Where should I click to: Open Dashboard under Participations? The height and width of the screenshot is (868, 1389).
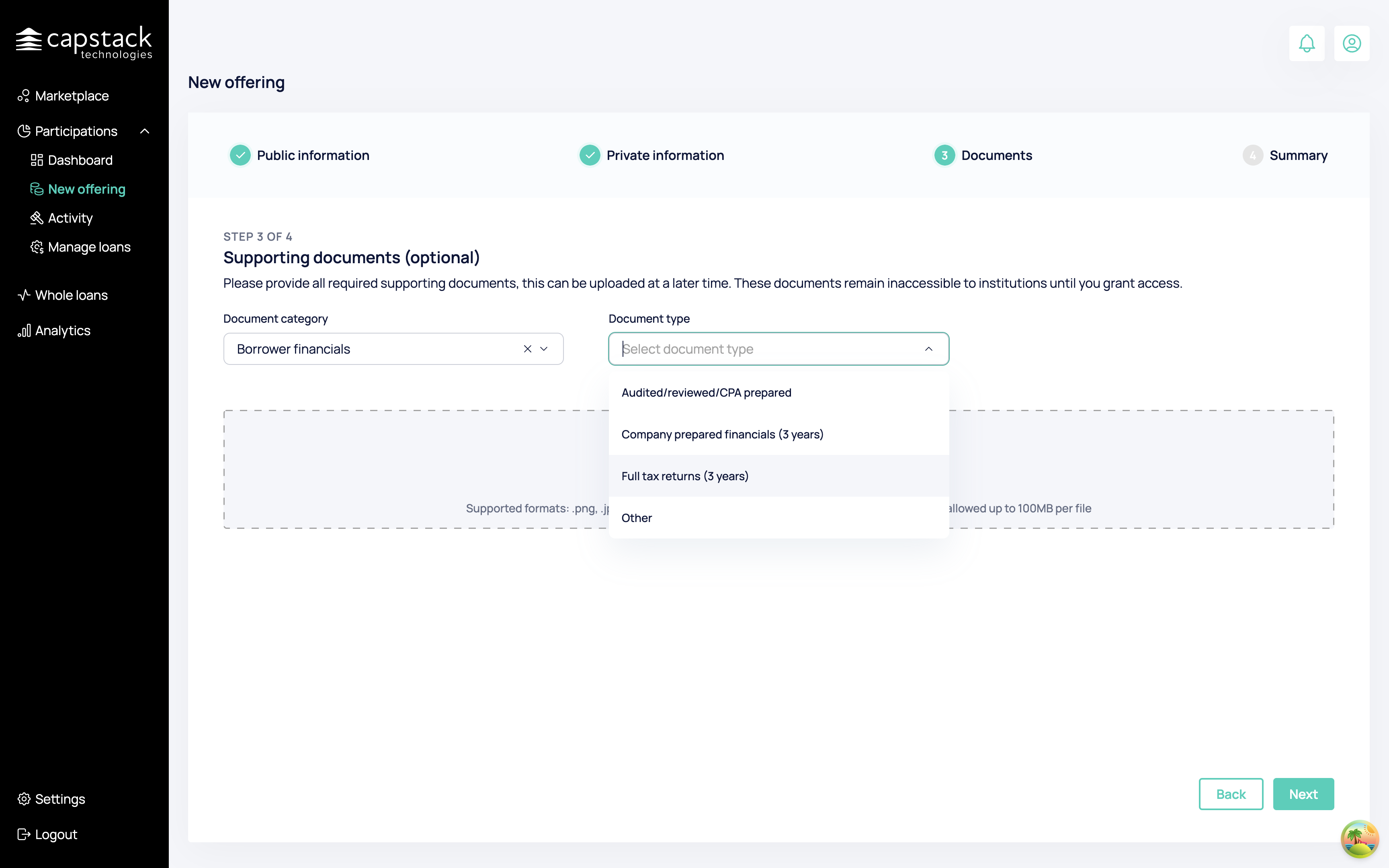(80, 160)
